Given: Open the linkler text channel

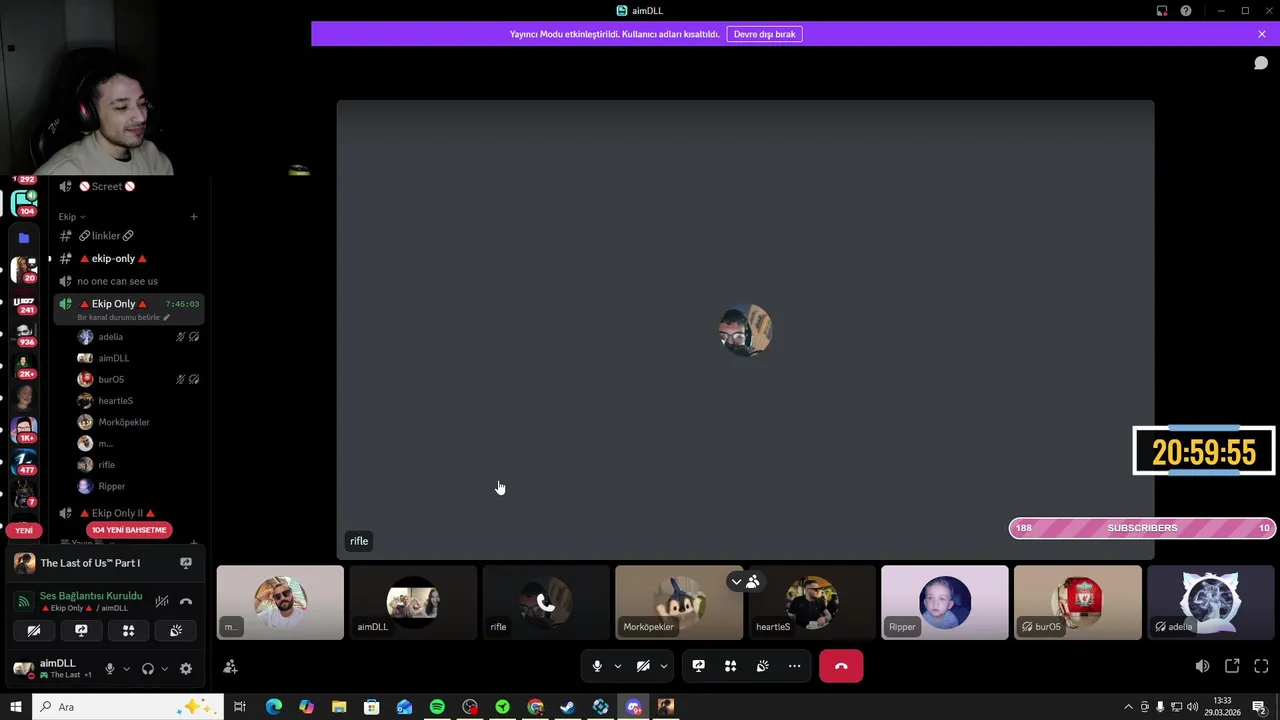Looking at the screenshot, I should pos(129,236).
